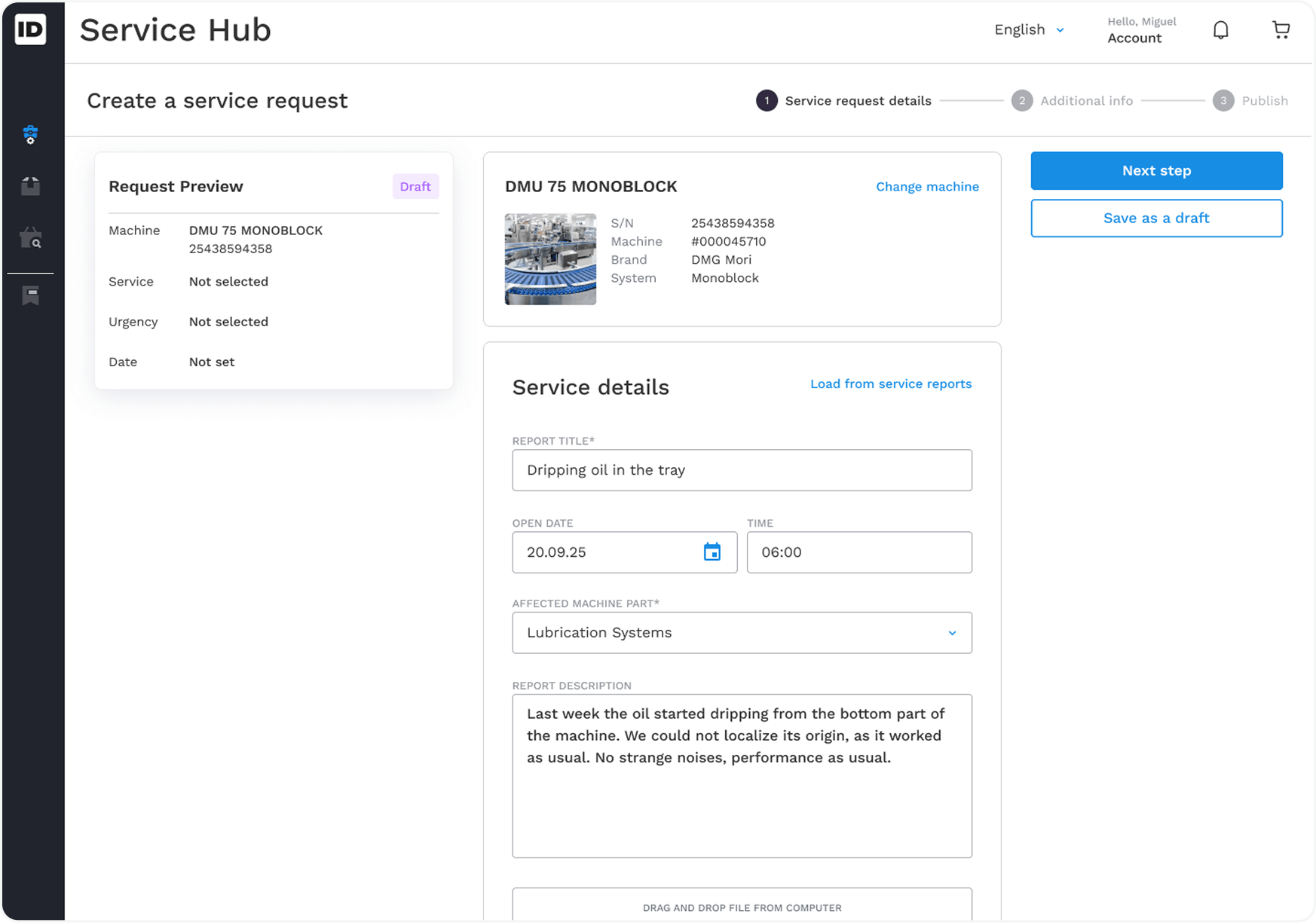Viewport: 1316px width, 923px height.
Task: Click Load from service reports link
Action: (x=890, y=384)
